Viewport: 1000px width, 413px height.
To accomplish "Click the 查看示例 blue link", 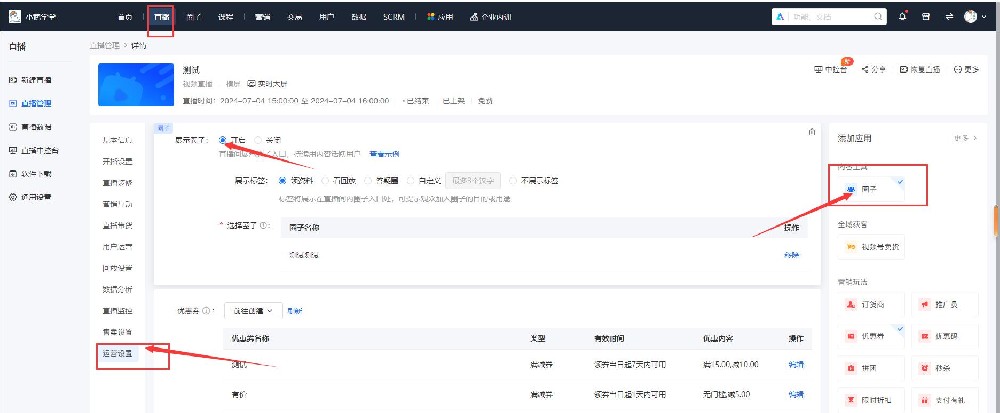I will click(385, 154).
